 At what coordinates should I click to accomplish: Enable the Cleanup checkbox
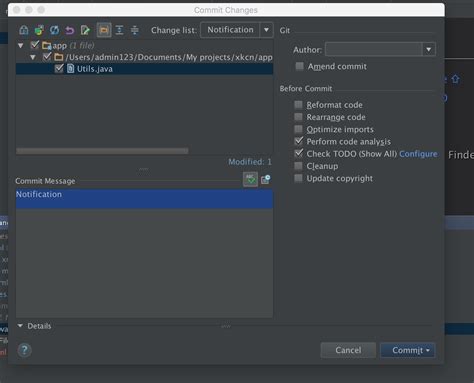[298, 166]
